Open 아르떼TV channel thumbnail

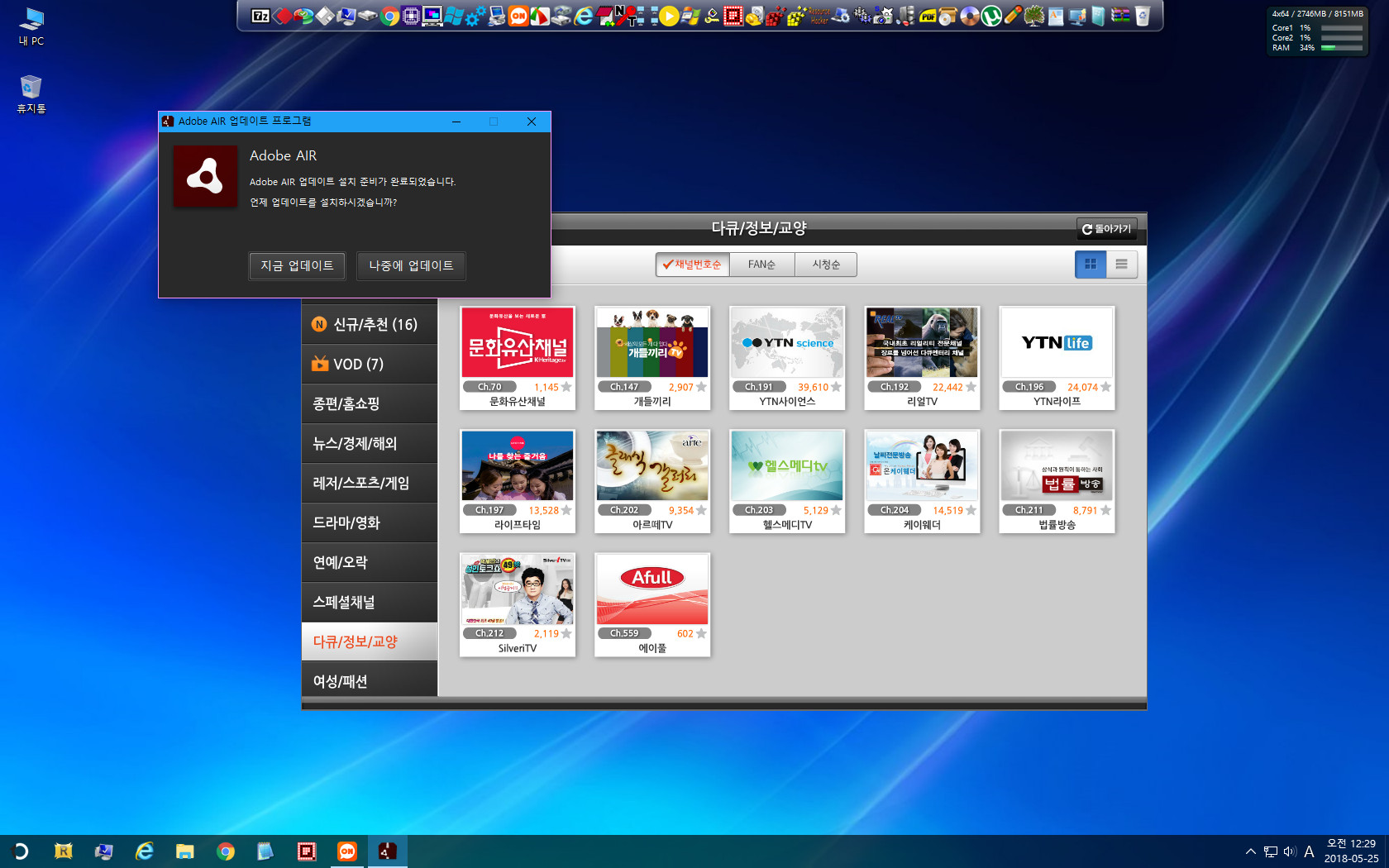(652, 466)
